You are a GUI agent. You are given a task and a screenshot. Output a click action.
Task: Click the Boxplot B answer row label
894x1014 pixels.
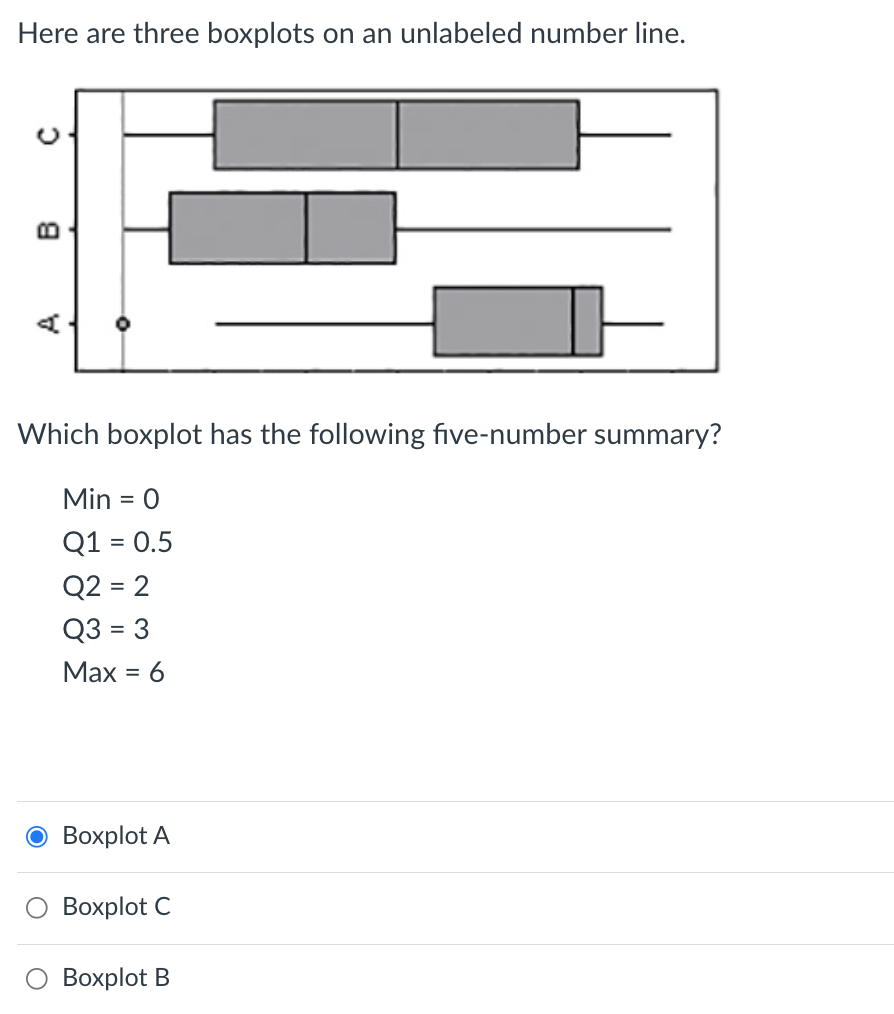click(x=116, y=978)
